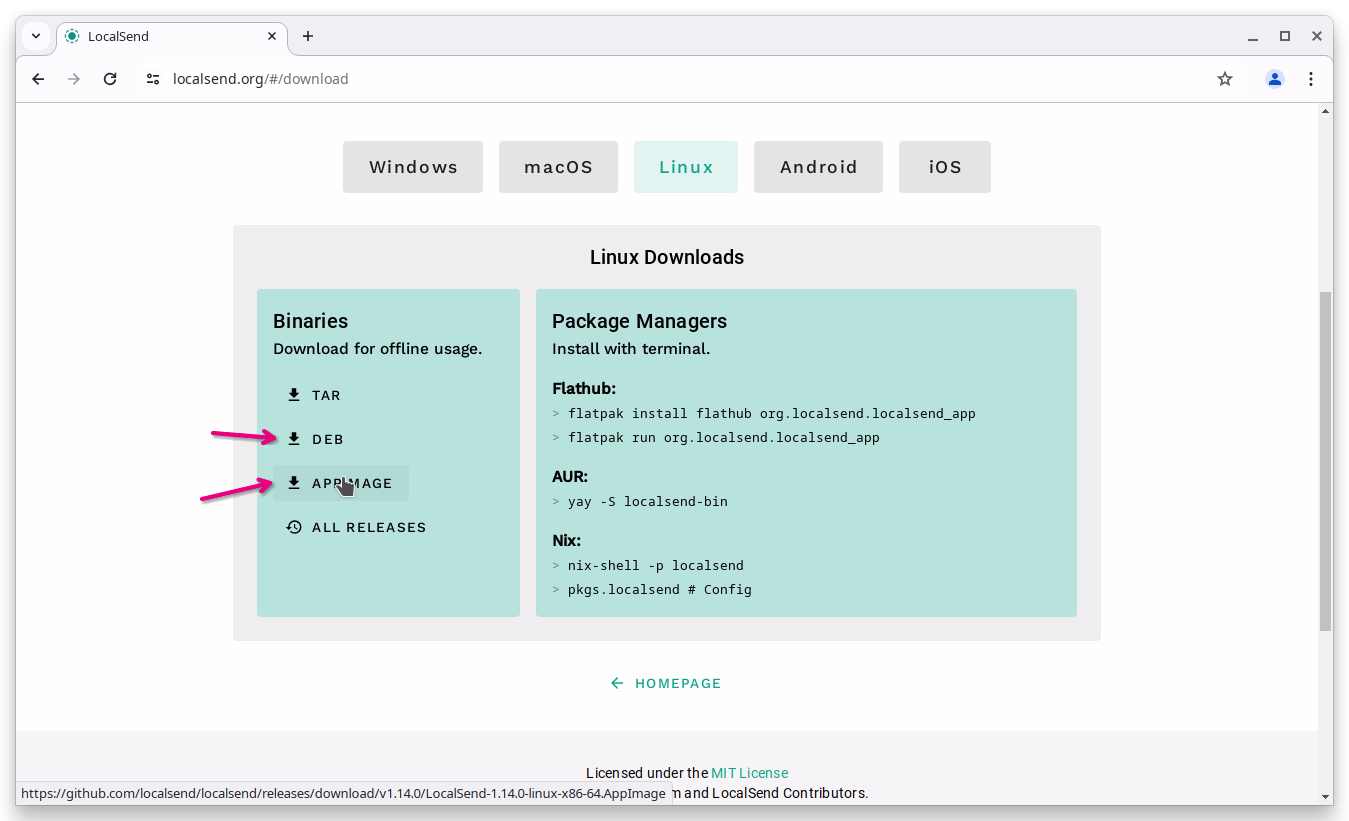
Task: Open the three-dot browser menu
Action: pyautogui.click(x=1311, y=78)
